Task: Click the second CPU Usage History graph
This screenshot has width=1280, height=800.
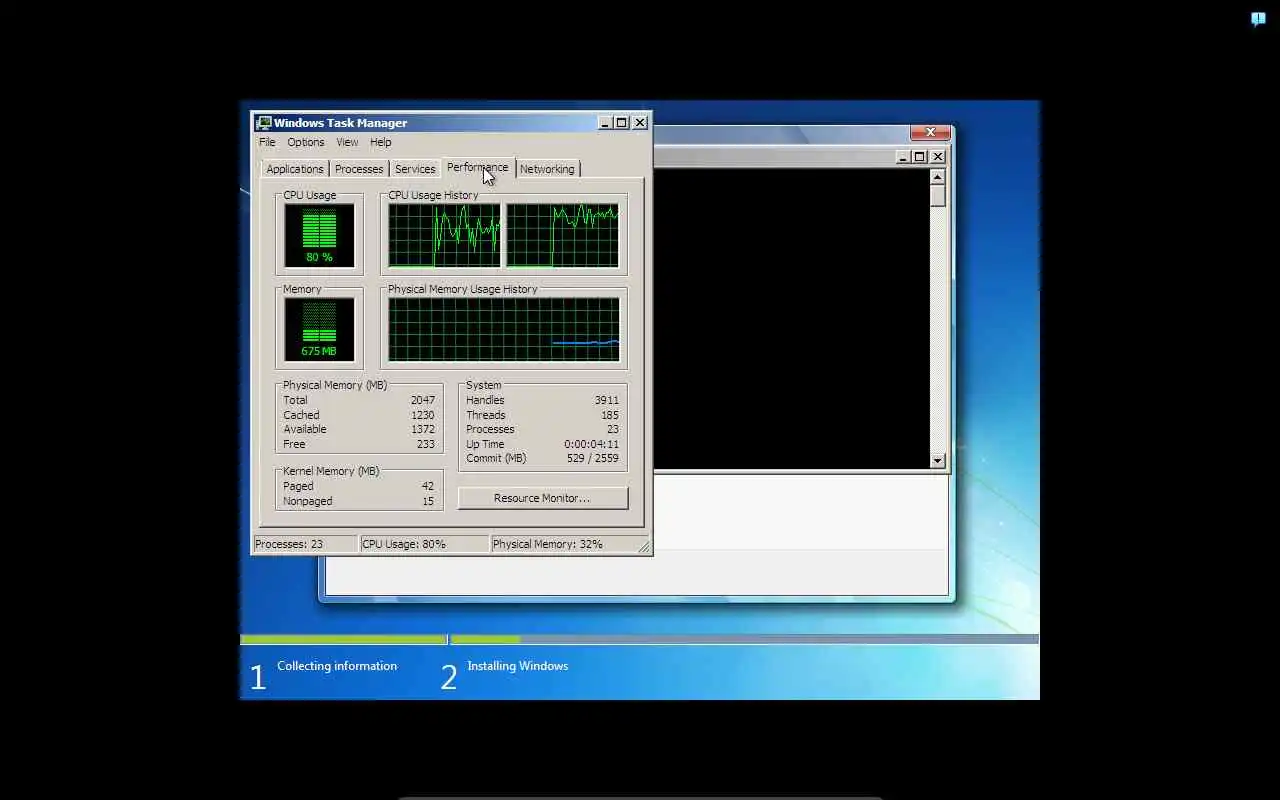Action: point(562,236)
